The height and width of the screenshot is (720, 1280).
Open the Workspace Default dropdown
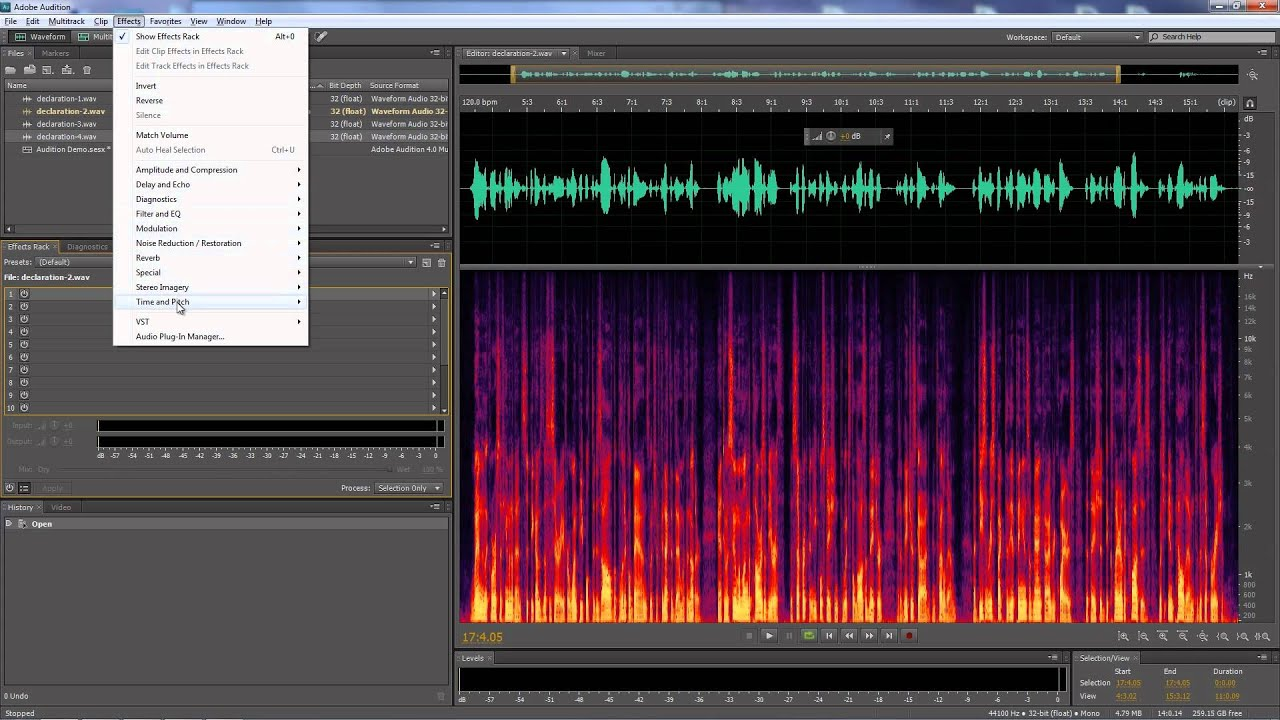1097,37
